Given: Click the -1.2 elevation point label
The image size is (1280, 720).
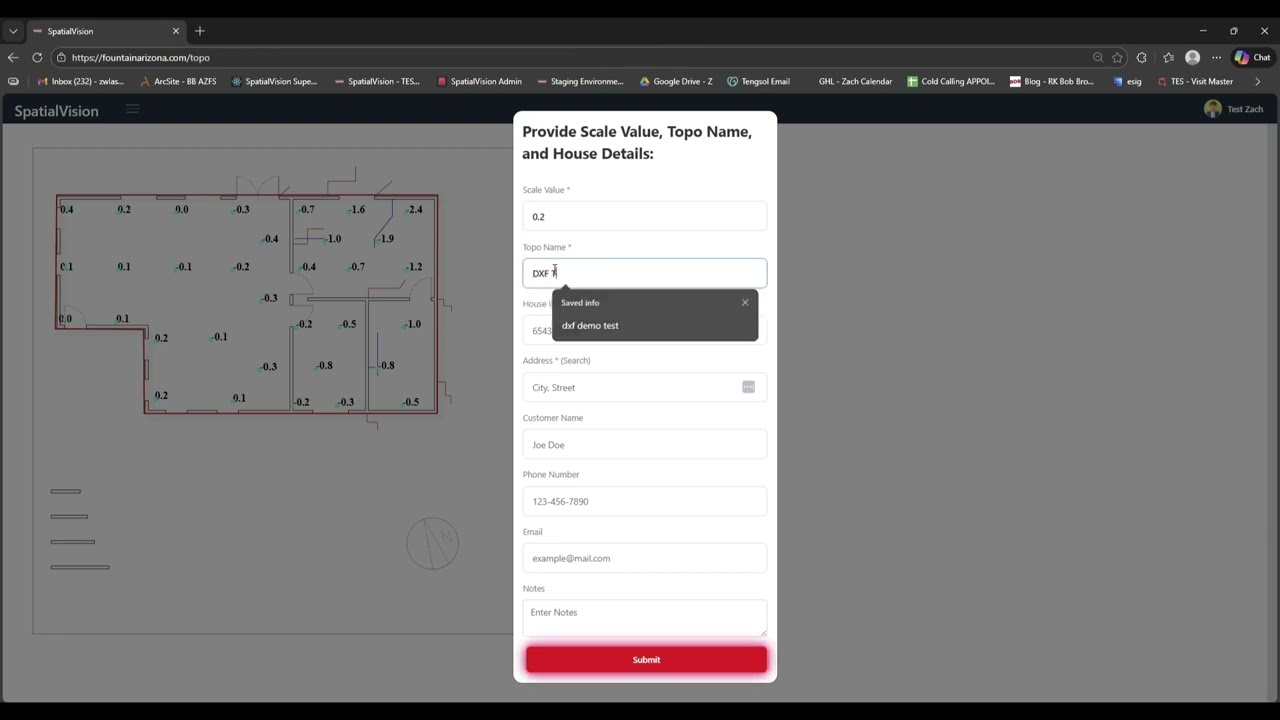Looking at the screenshot, I should (414, 267).
